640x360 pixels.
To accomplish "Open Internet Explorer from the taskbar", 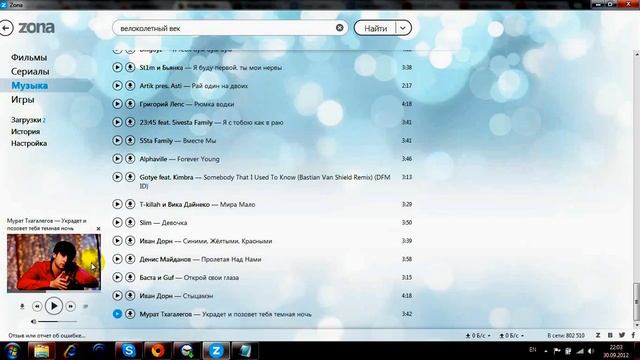I will (71, 350).
